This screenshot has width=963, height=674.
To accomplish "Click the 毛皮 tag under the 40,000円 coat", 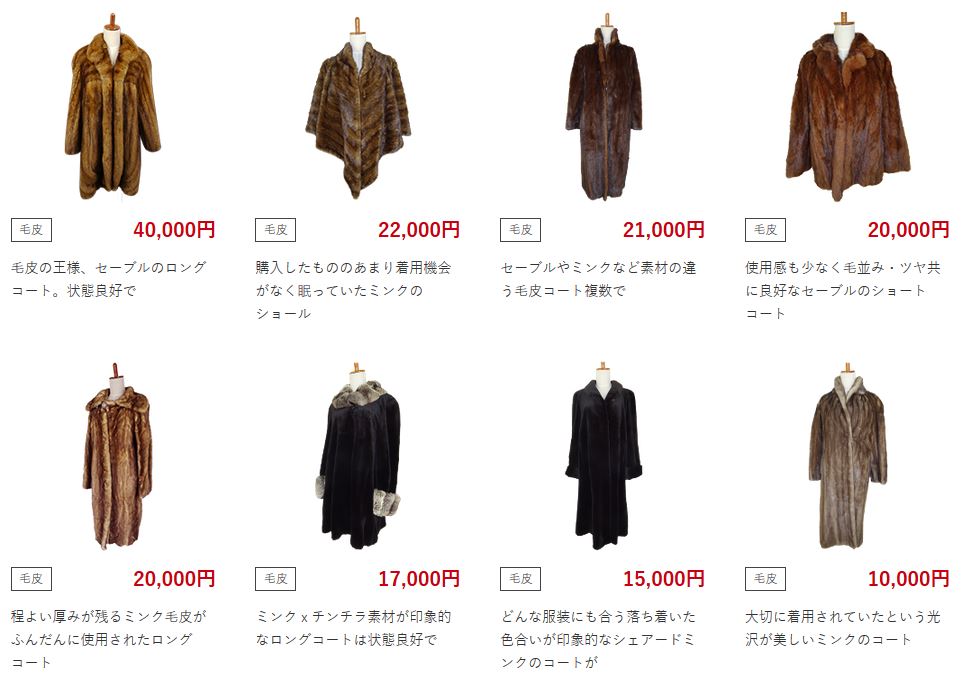I will [x=31, y=230].
